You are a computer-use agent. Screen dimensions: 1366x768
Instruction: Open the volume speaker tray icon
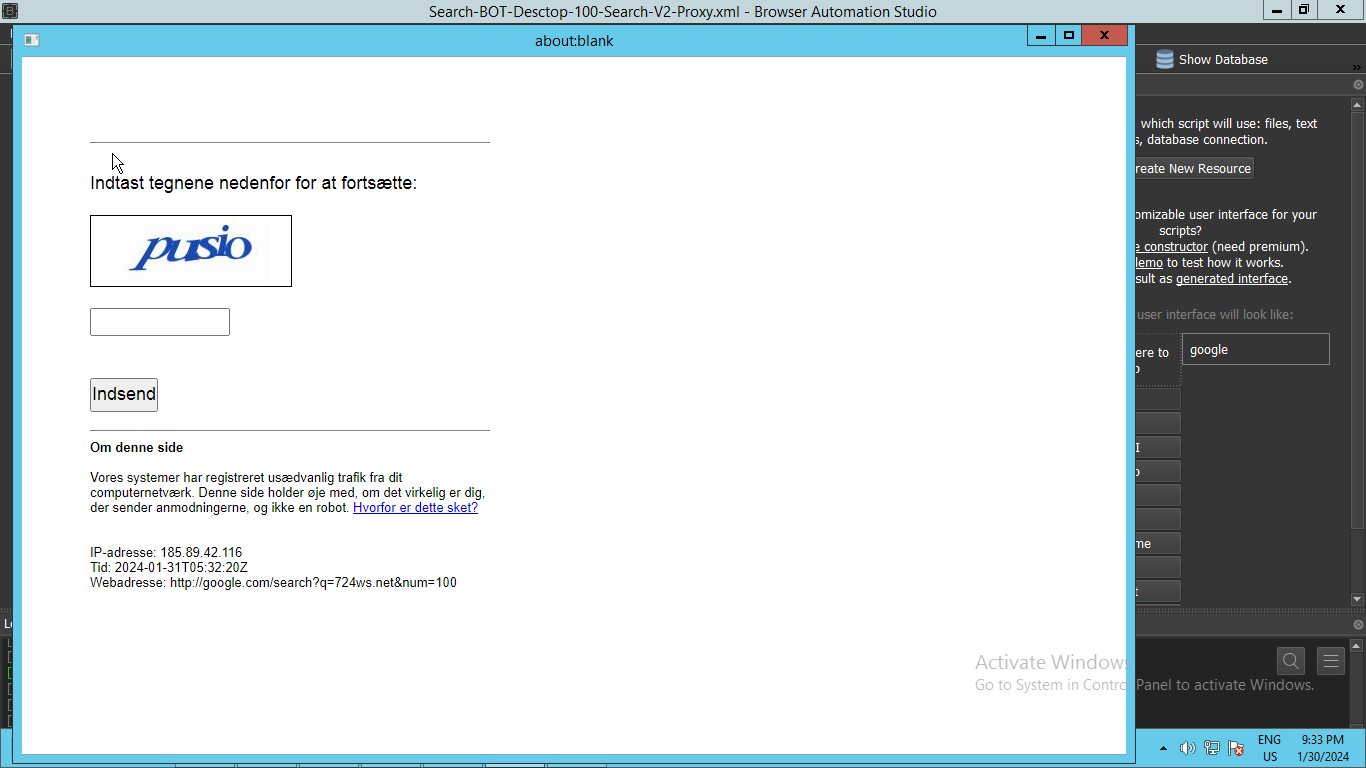coord(1187,748)
